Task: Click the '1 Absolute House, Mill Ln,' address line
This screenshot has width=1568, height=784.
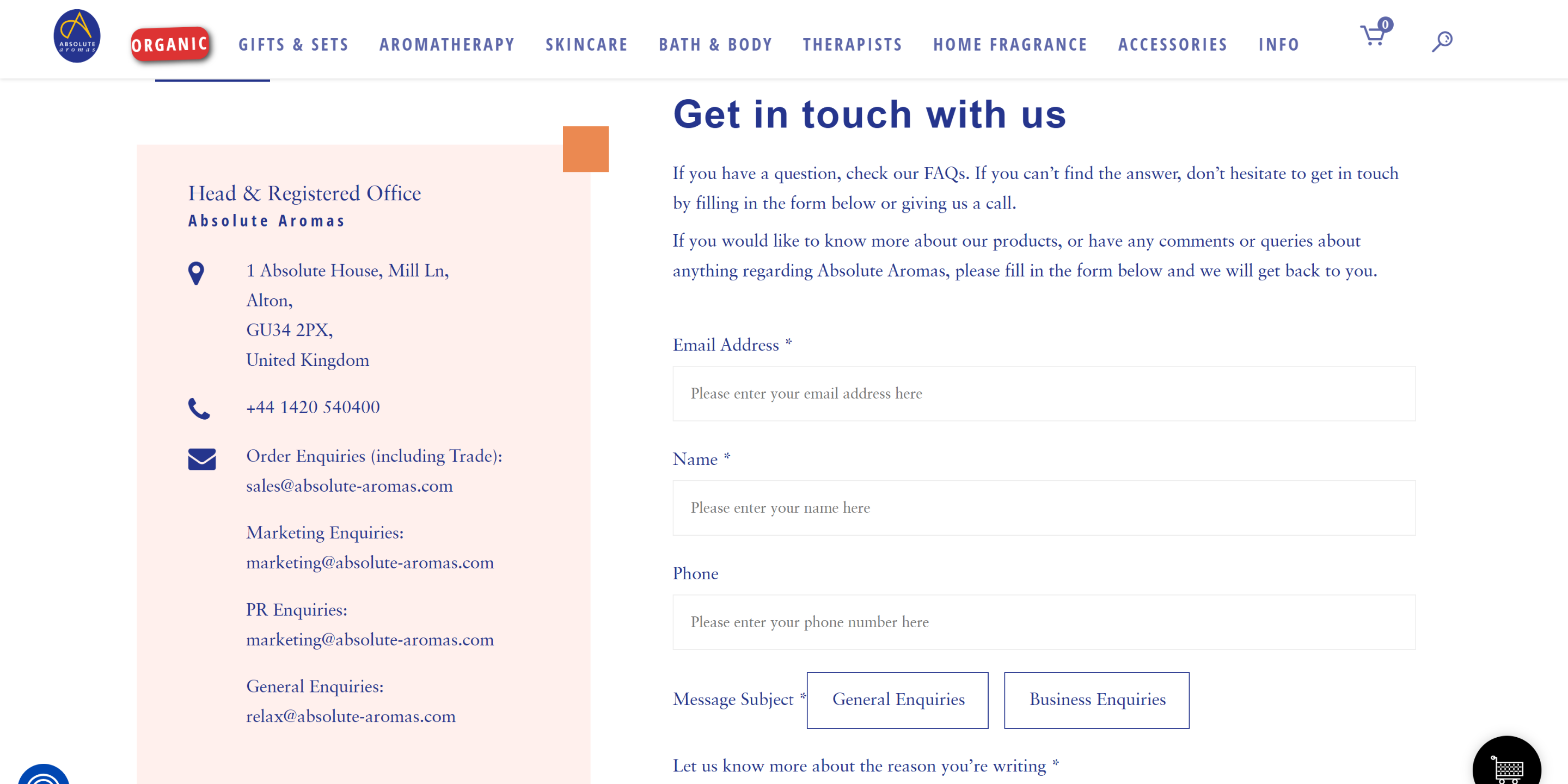Action: (347, 271)
